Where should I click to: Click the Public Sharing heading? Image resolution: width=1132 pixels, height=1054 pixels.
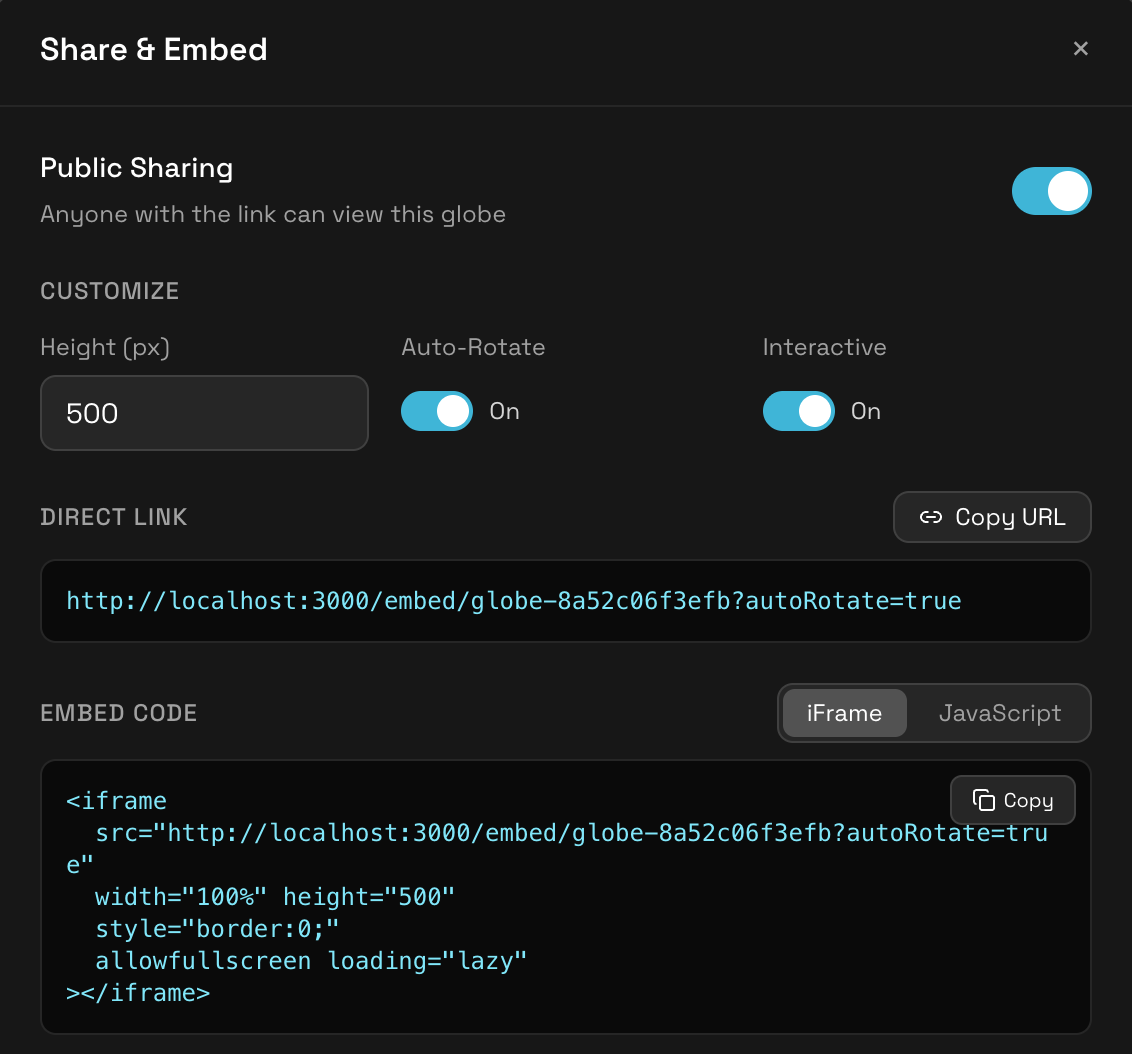tap(136, 168)
